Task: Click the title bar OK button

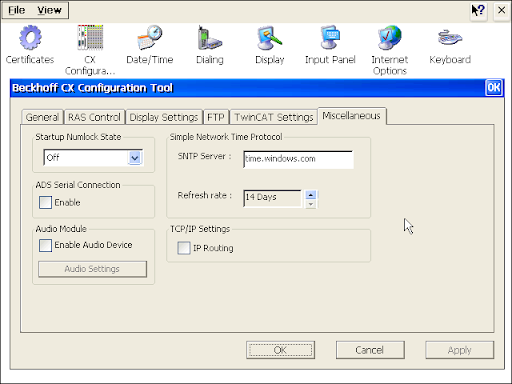Action: (x=493, y=88)
